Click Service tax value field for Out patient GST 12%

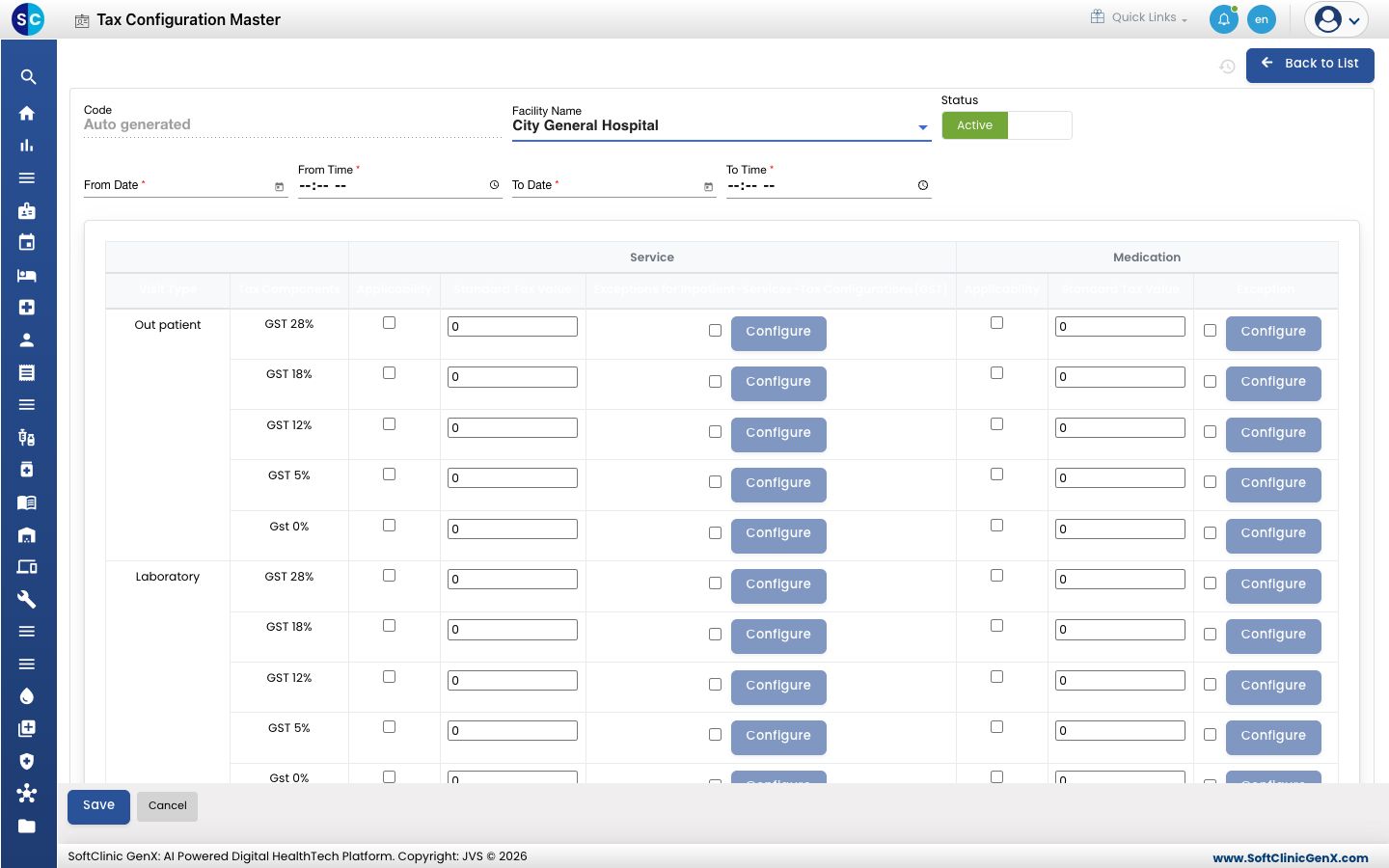click(512, 428)
